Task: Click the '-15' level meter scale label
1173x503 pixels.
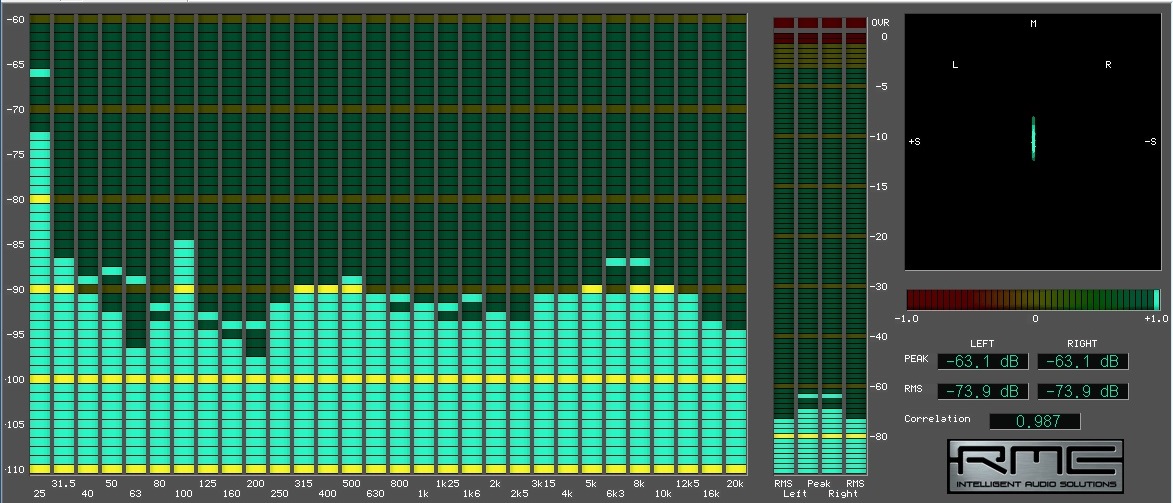Action: (x=878, y=186)
